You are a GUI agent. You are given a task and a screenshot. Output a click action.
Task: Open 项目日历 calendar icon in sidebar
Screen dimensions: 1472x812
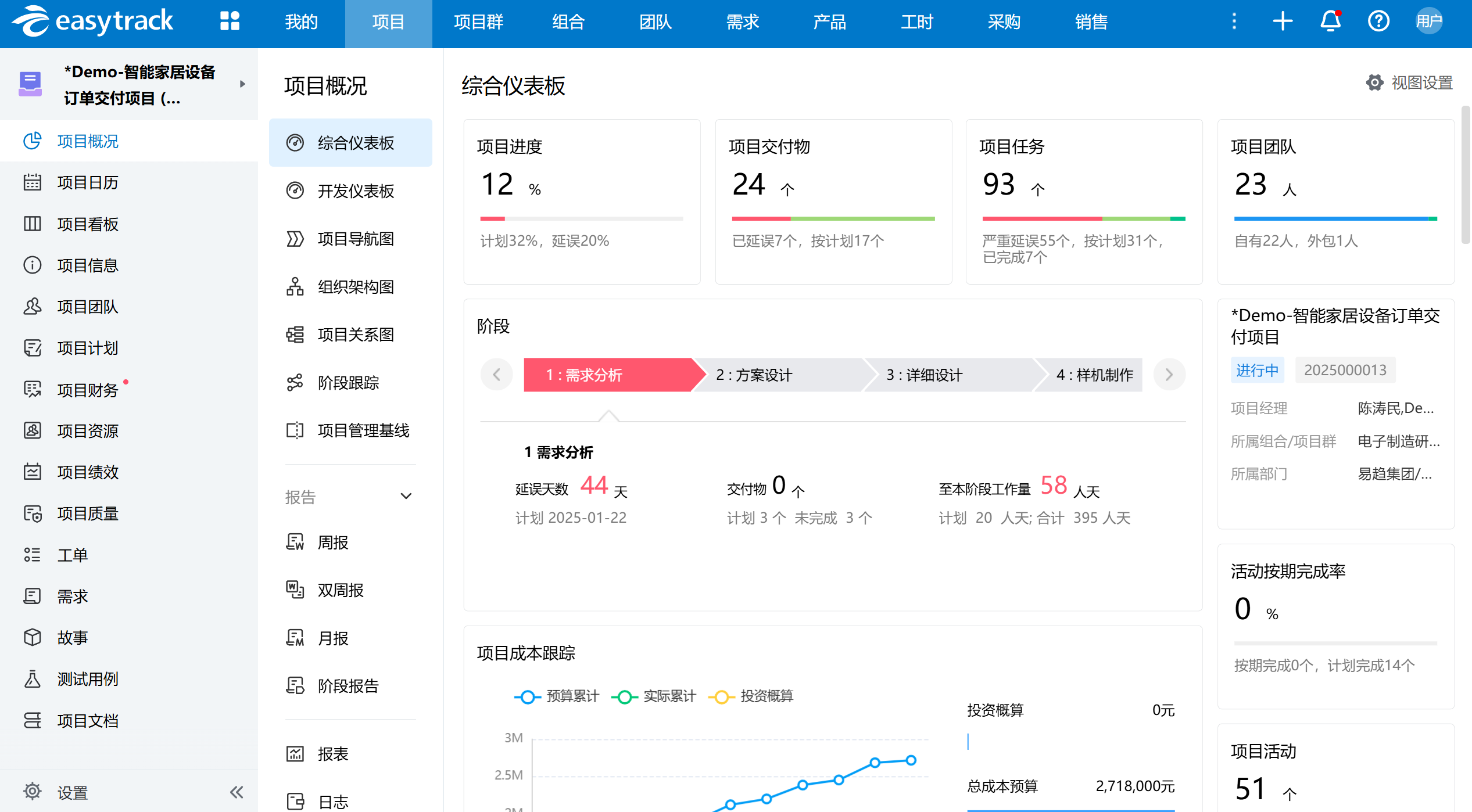pyautogui.click(x=33, y=182)
